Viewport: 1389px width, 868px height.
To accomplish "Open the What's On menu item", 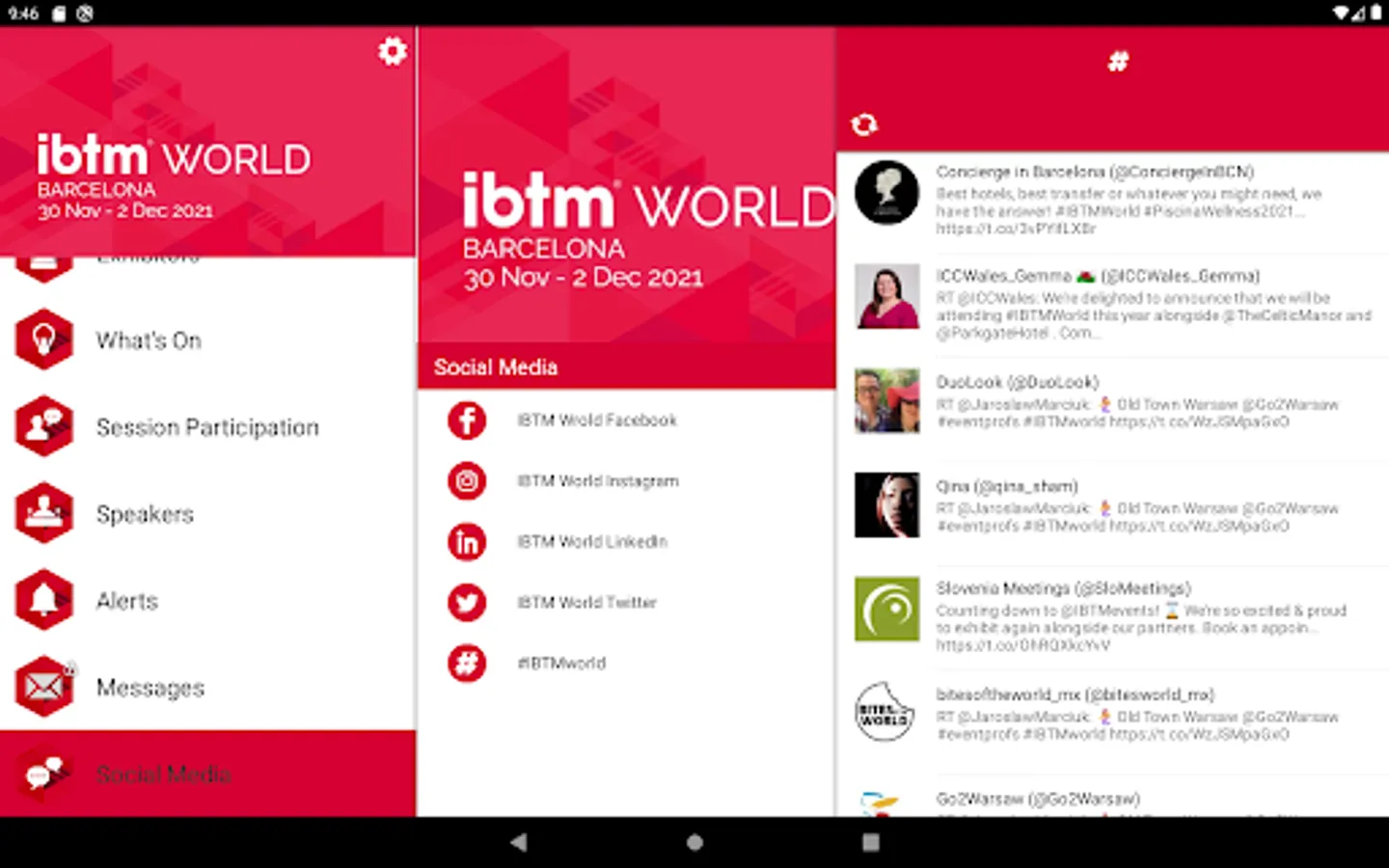I will click(208, 340).
